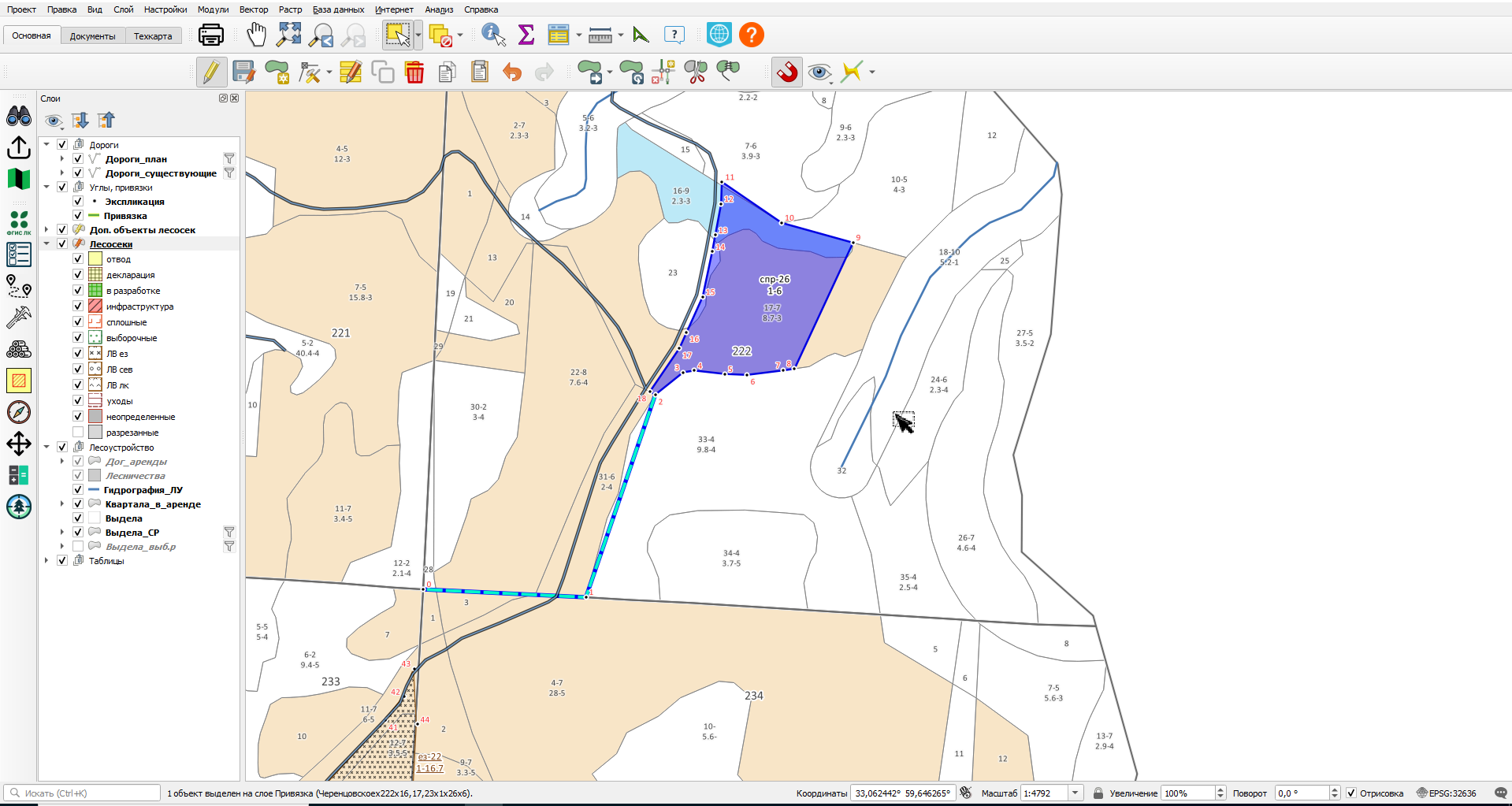The height and width of the screenshot is (806, 1512).
Task: Switch to the Техкарта tab
Action: (153, 36)
